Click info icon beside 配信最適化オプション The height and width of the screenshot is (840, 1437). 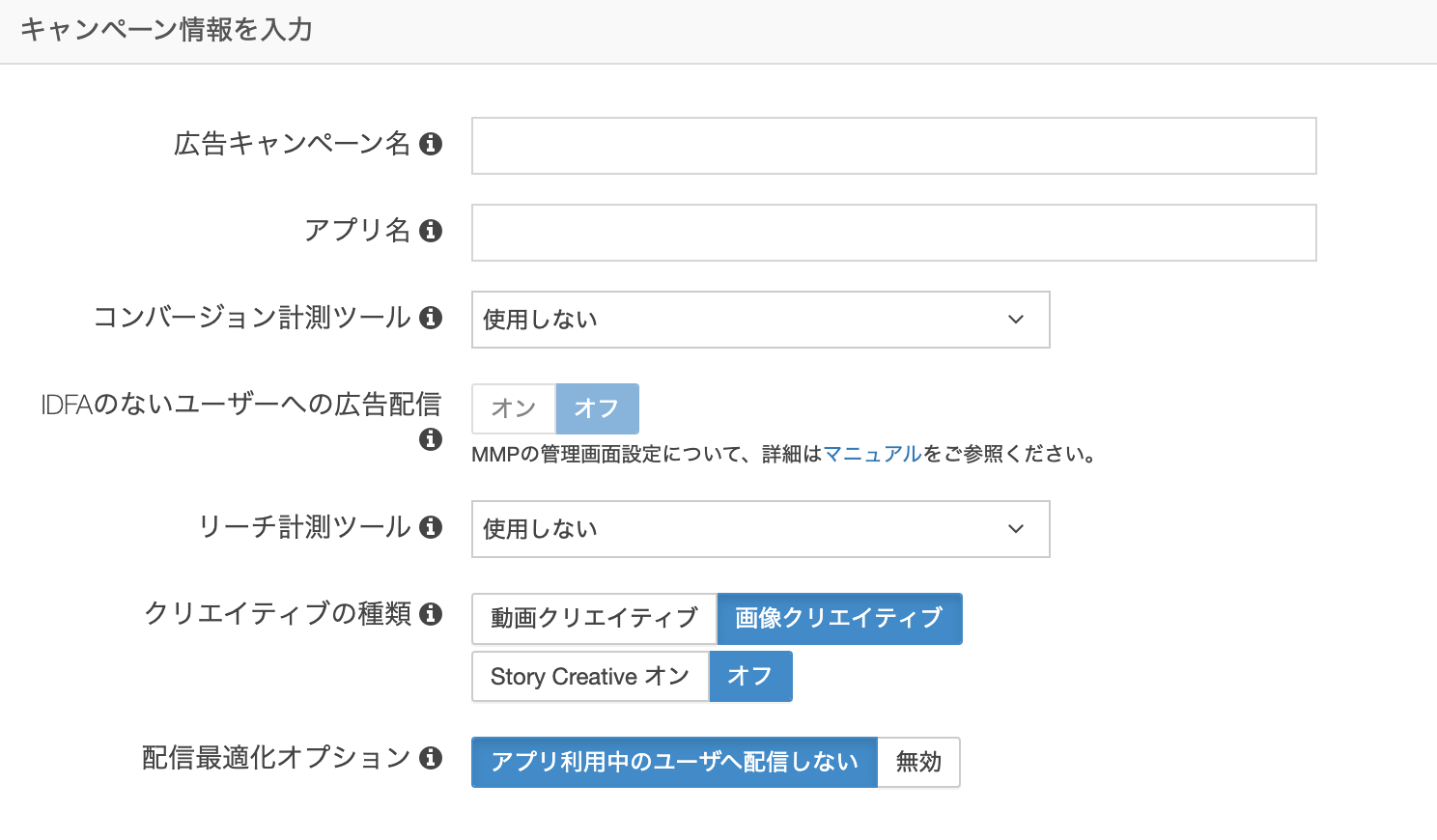tap(431, 758)
